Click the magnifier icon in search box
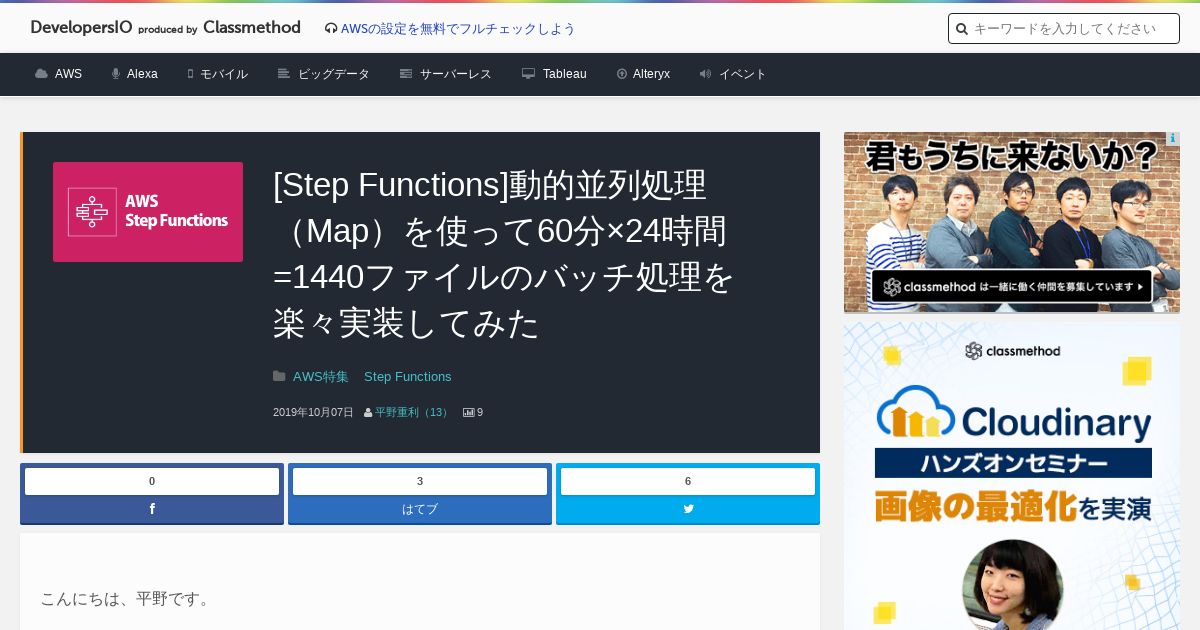The width and height of the screenshot is (1200, 630). pos(962,29)
